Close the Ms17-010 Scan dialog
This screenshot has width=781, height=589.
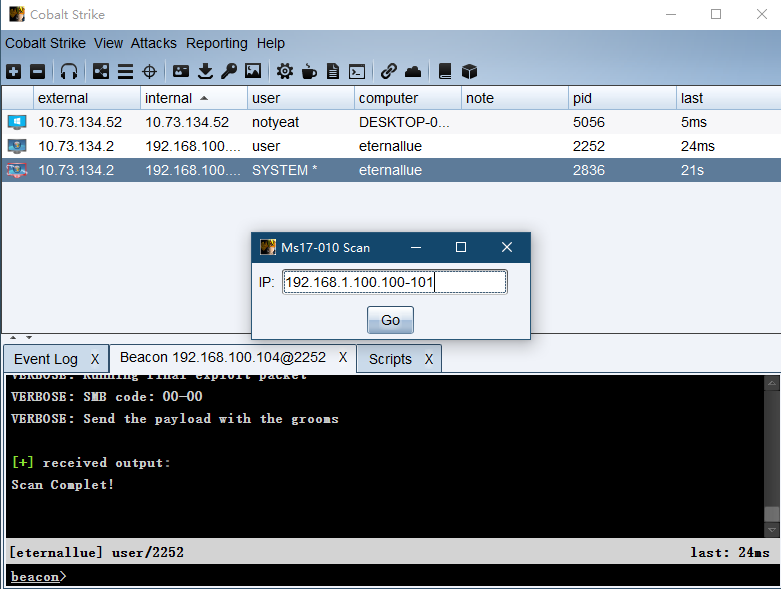[507, 247]
